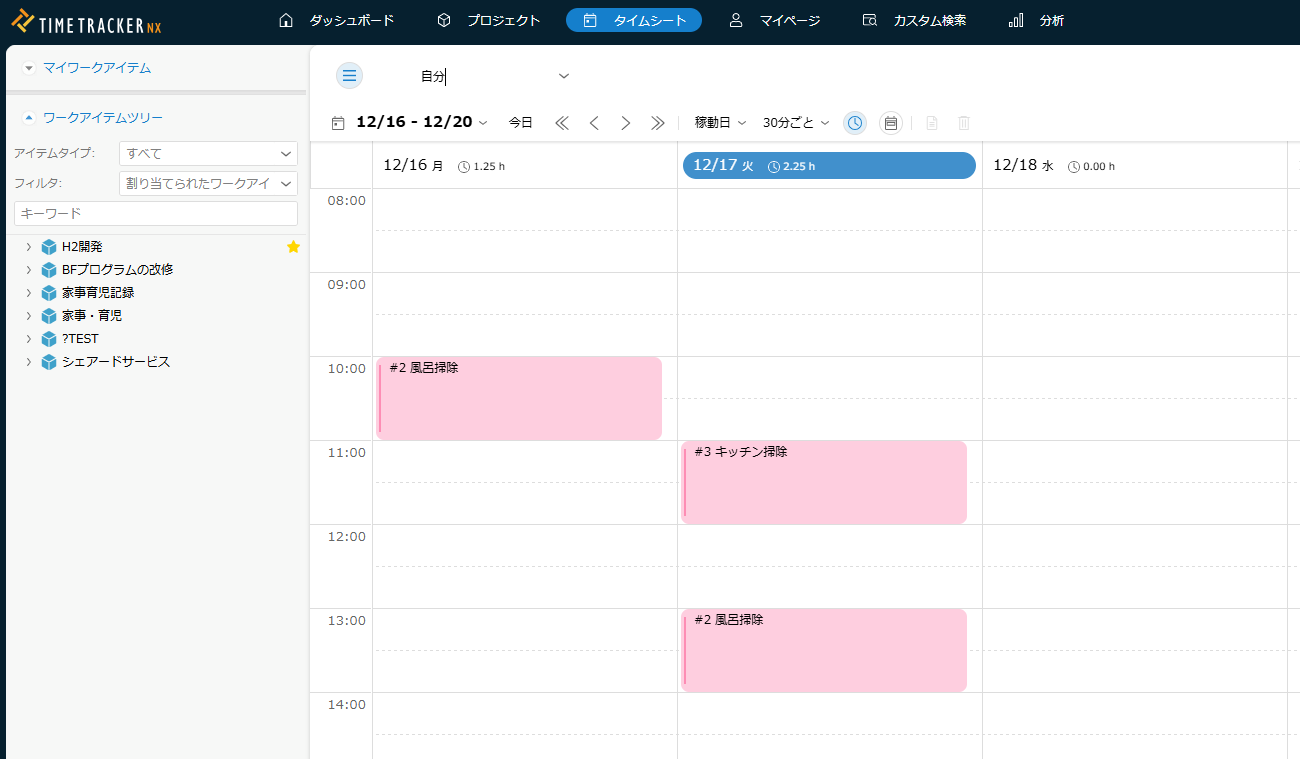Go to the マイページ tab
The height and width of the screenshot is (759, 1300).
775,20
